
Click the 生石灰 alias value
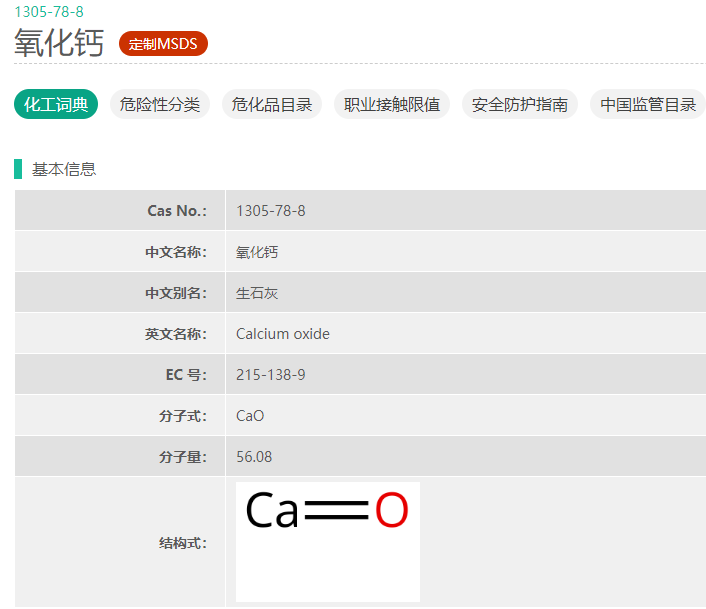(x=257, y=293)
